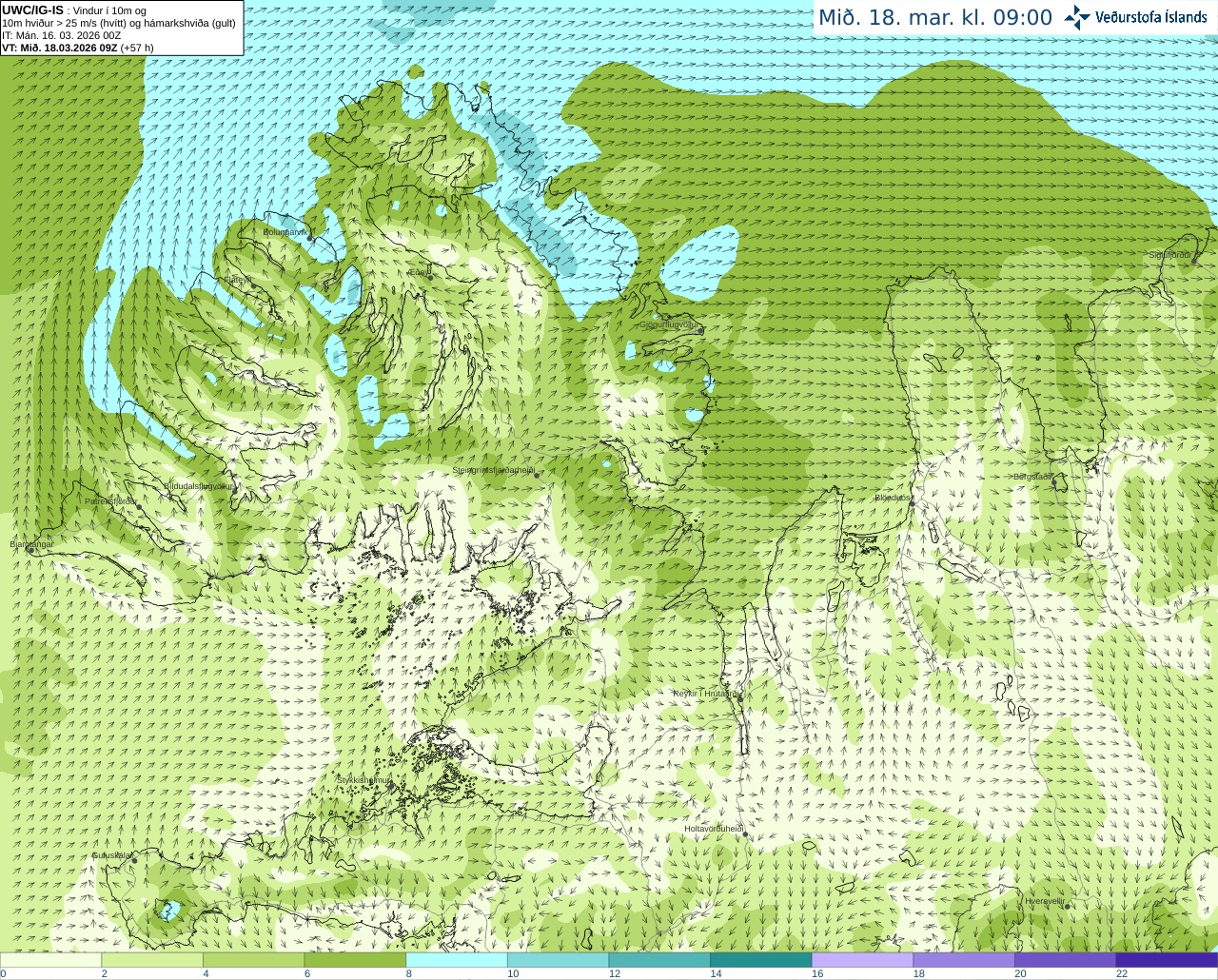Pick the 18–20 m/s purple legend swatch
This screenshot has width=1218, height=980.
click(x=964, y=960)
